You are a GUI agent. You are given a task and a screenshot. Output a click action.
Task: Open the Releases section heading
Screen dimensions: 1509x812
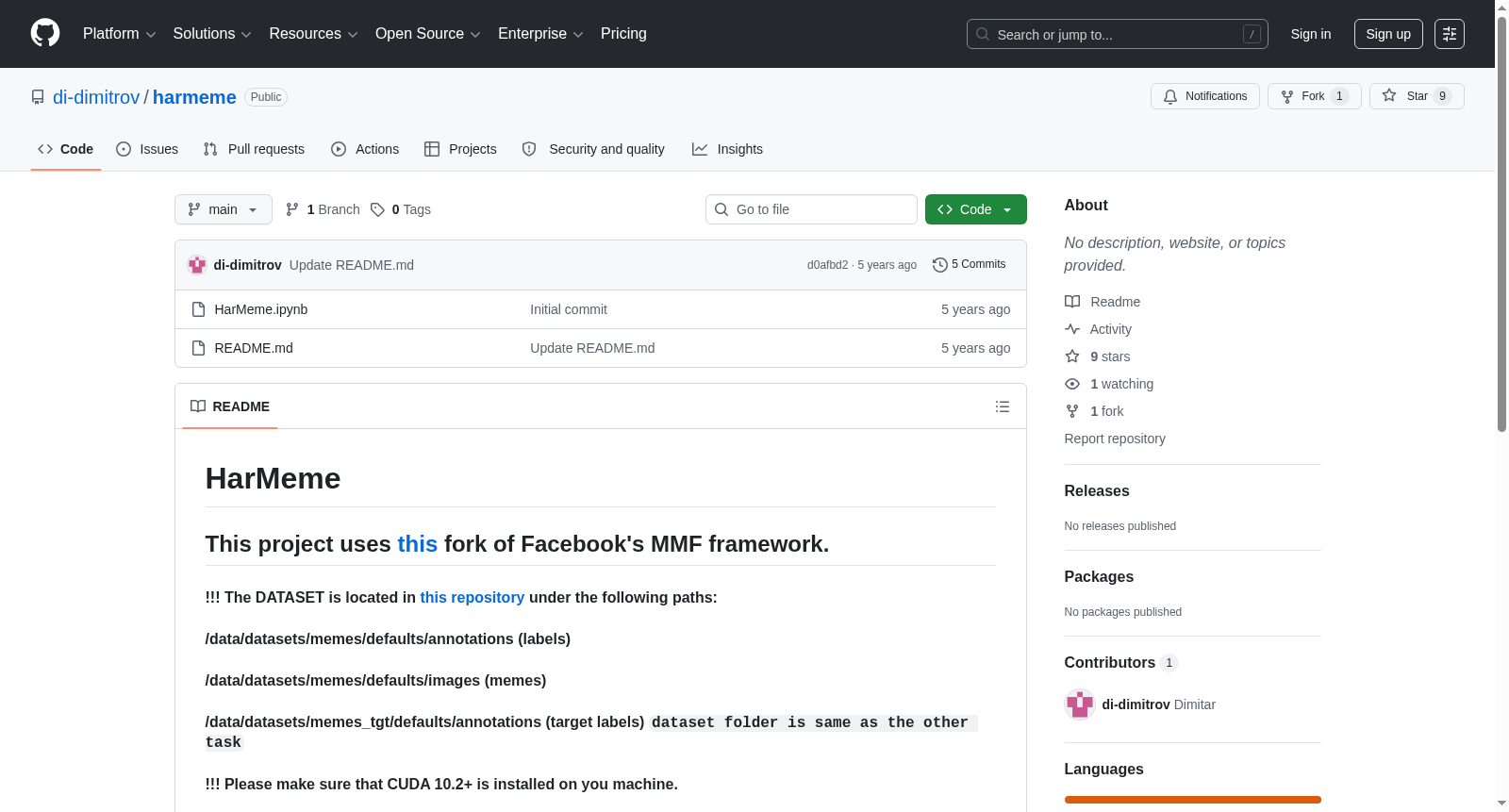click(x=1097, y=491)
